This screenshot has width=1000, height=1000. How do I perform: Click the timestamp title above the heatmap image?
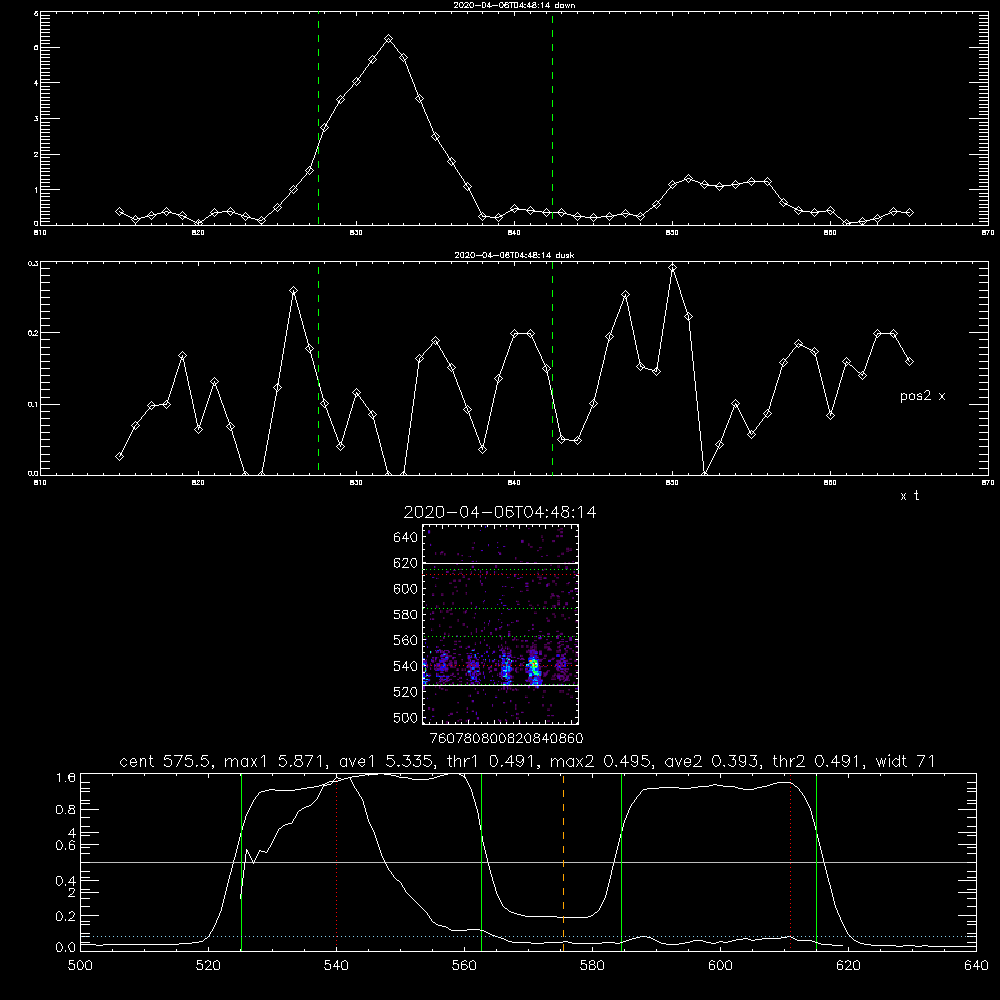pyautogui.click(x=499, y=512)
